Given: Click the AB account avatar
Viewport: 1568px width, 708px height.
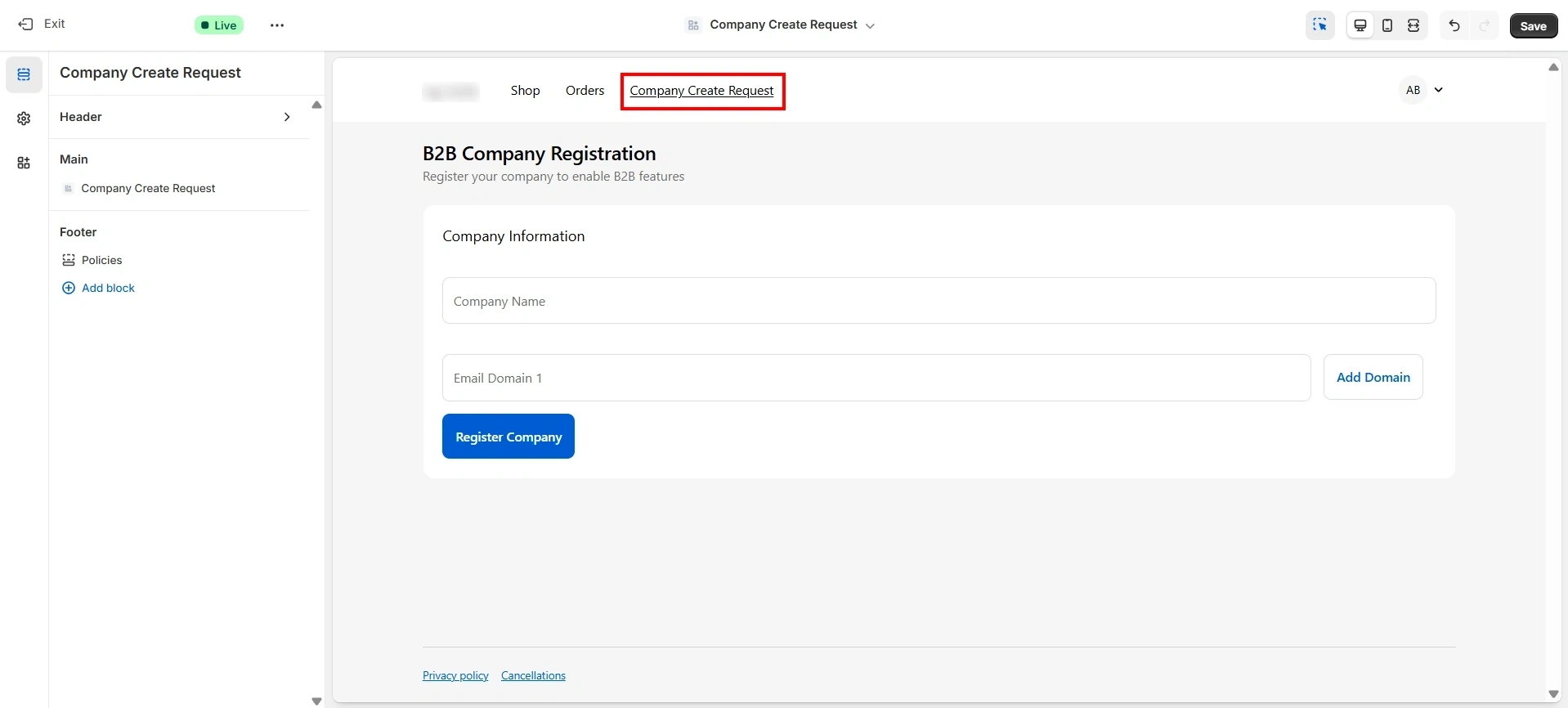Looking at the screenshot, I should (x=1413, y=90).
